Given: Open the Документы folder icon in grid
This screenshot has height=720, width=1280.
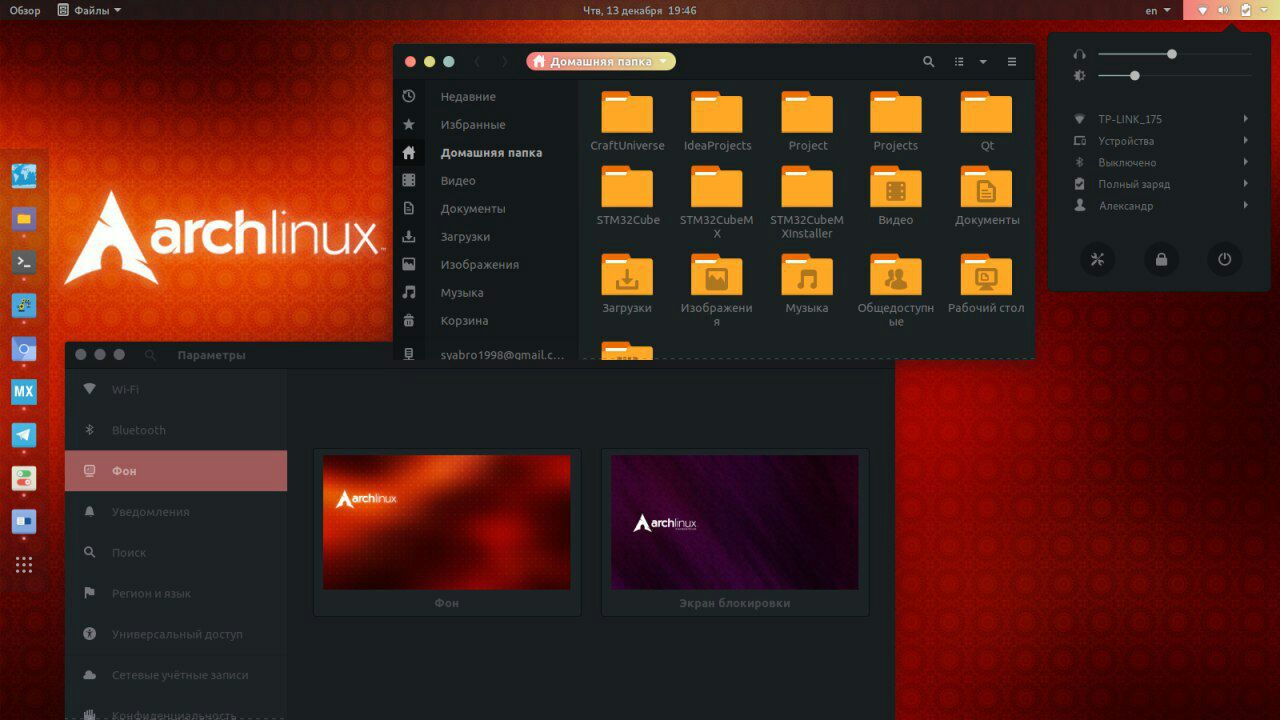Looking at the screenshot, I should tap(987, 196).
